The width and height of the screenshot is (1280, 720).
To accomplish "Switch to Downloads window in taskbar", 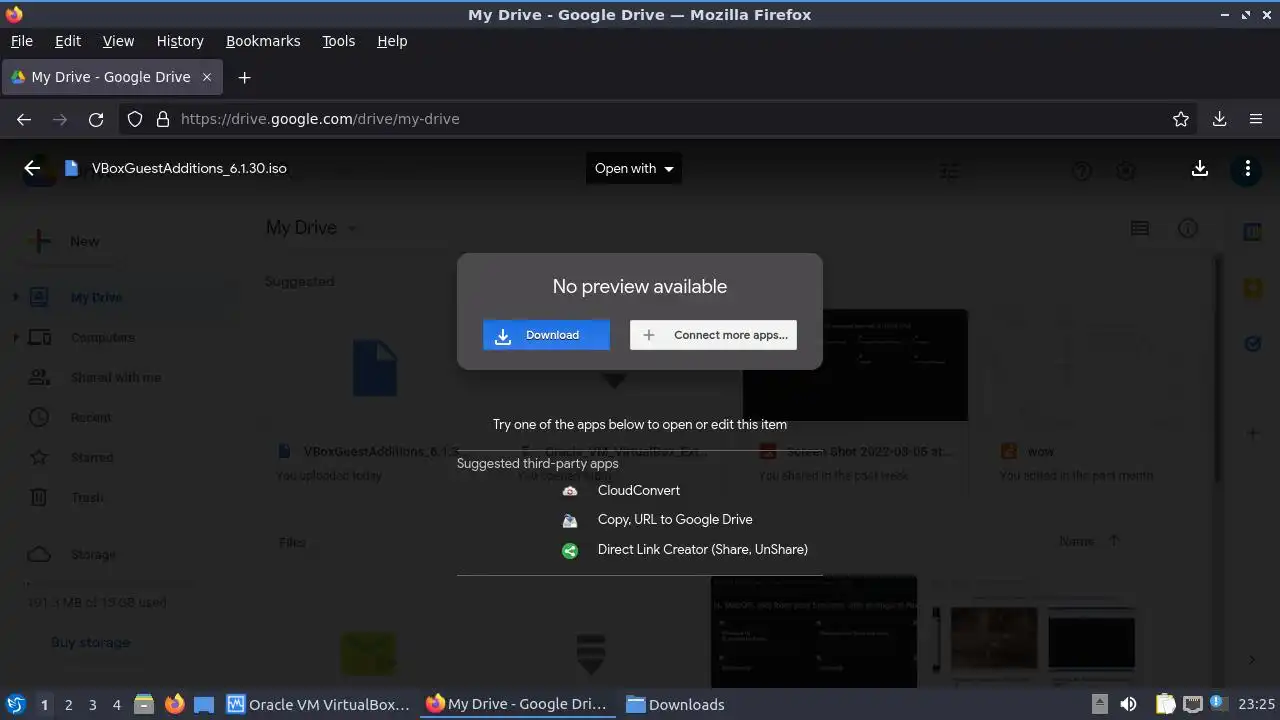I will 676,704.
